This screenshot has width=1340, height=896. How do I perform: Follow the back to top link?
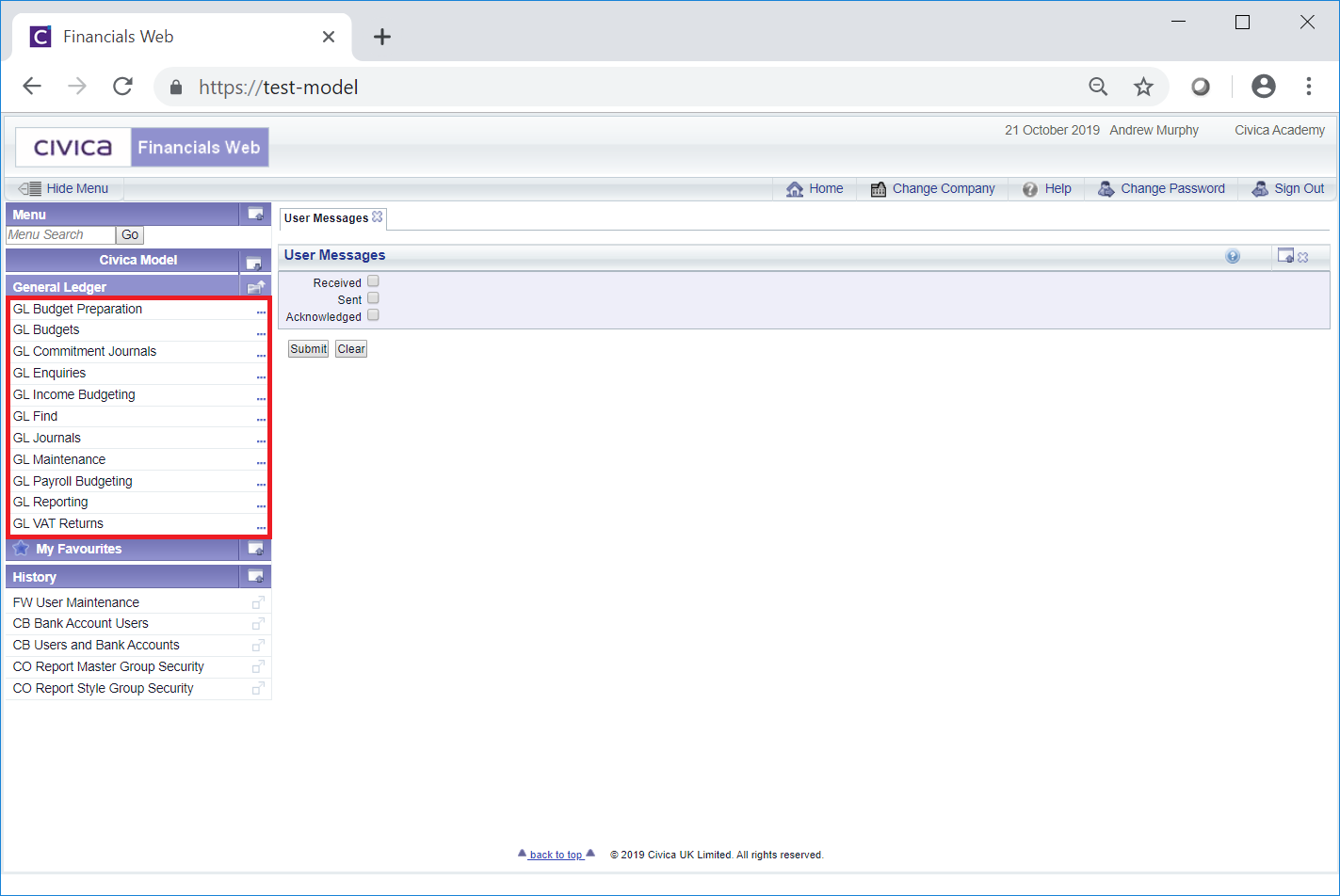(x=556, y=855)
